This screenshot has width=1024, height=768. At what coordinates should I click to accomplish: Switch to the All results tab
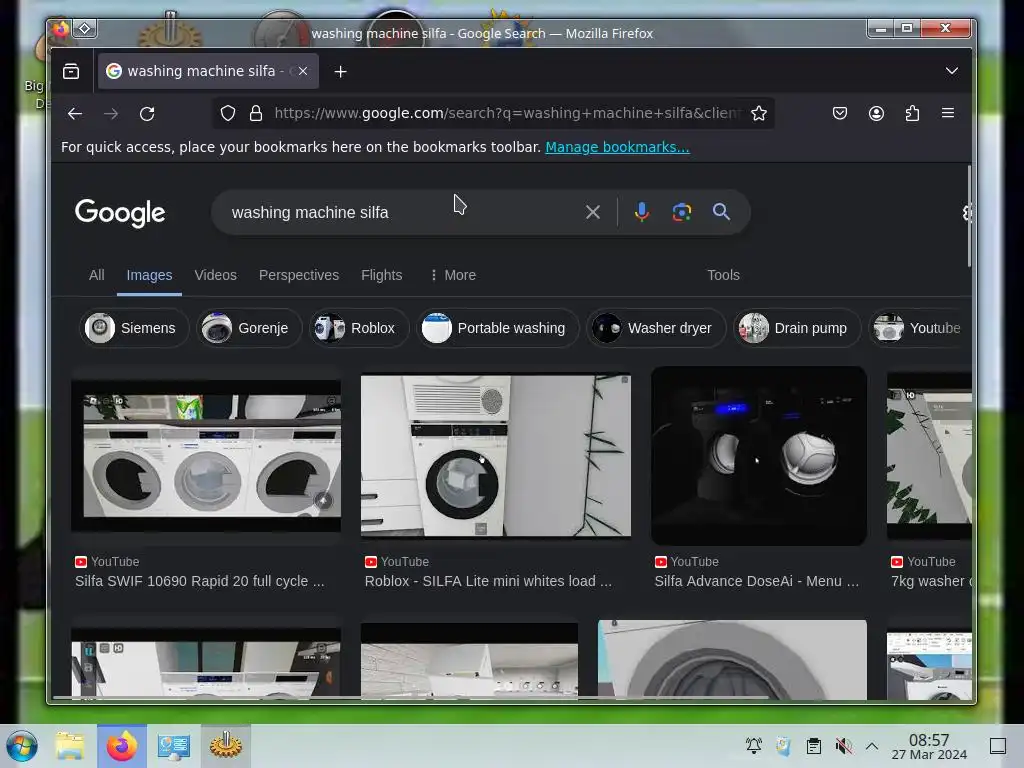[x=97, y=275]
